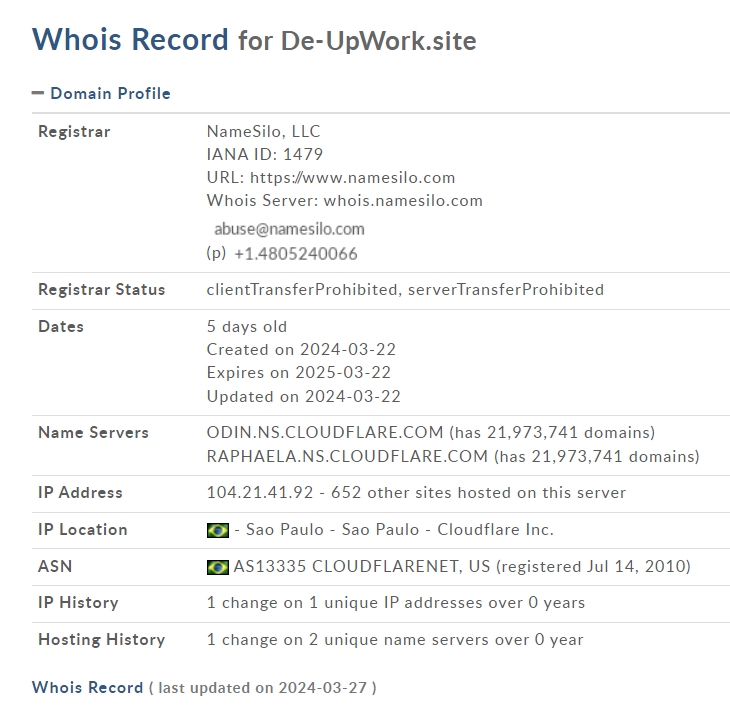Click clientTransferProhibited, serverTransferProhibited status
The width and height of the screenshot is (730, 705).
(405, 290)
